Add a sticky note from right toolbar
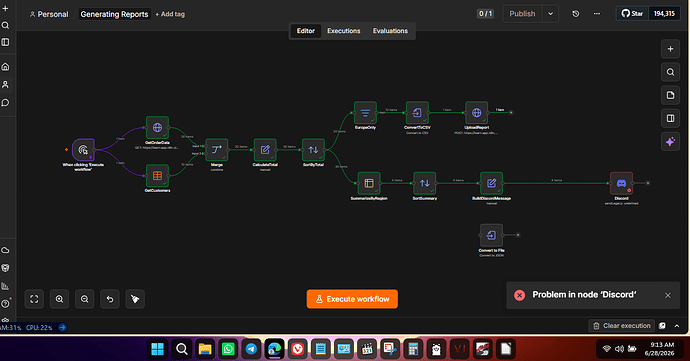Viewport: 690px width, 361px height. pyautogui.click(x=670, y=95)
